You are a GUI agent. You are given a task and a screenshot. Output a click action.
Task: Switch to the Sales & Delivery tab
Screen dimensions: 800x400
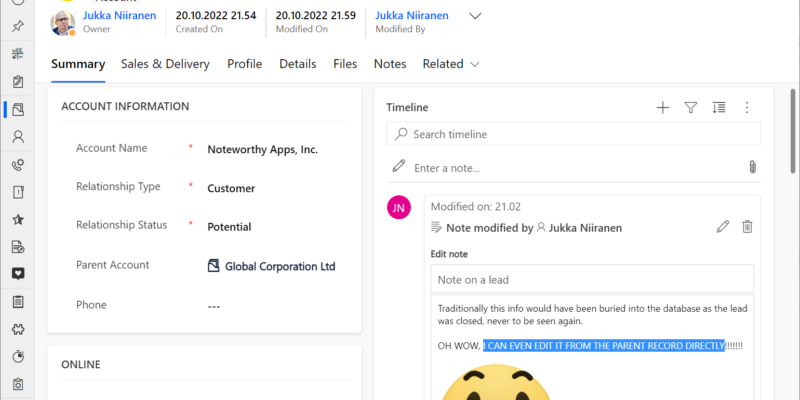click(165, 64)
